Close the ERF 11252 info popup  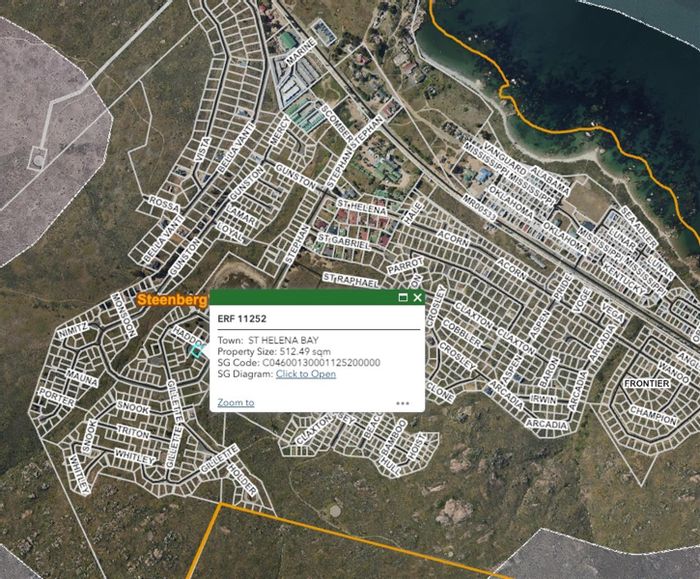tap(417, 297)
